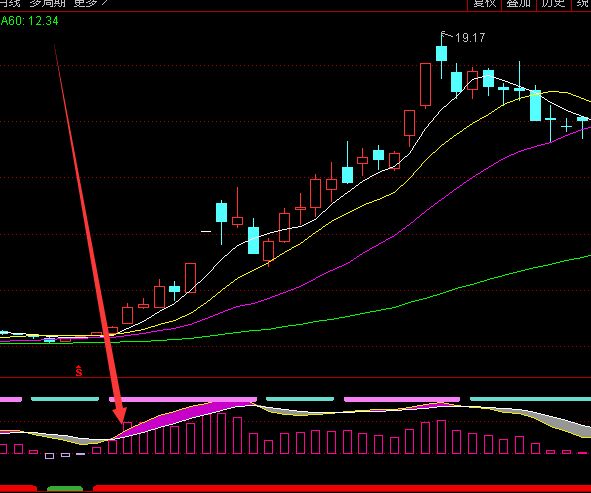Open the 多周期 multi-period tab
591x493 pixels.
[47, 3]
